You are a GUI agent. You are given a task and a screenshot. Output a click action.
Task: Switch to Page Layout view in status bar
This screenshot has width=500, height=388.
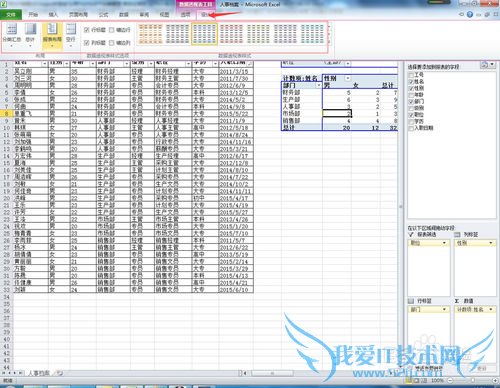click(416, 380)
